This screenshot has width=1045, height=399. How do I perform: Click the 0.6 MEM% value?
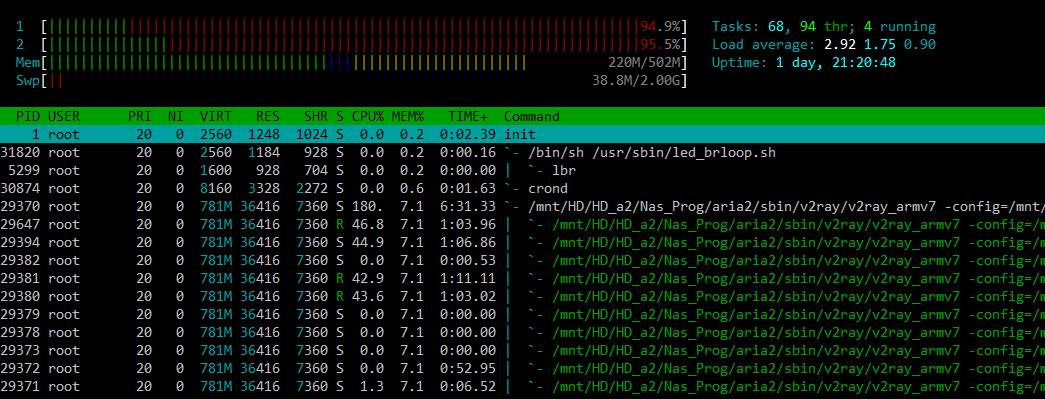(413, 189)
